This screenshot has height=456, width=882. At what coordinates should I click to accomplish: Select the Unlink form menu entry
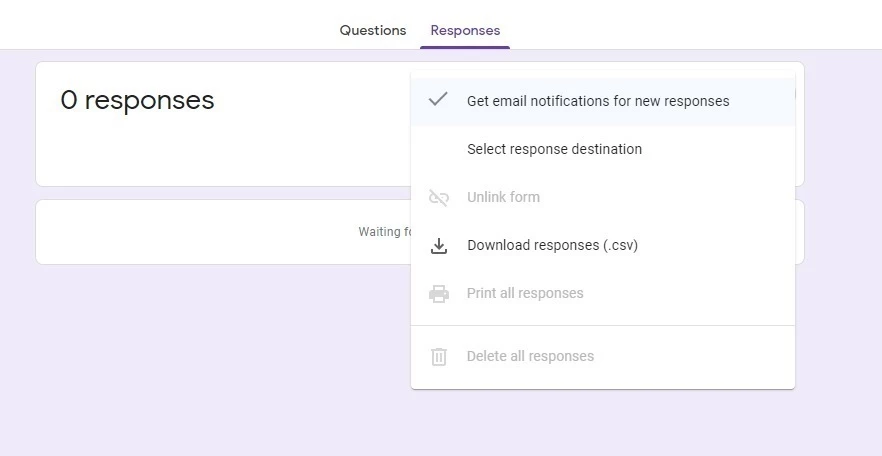[x=503, y=197]
